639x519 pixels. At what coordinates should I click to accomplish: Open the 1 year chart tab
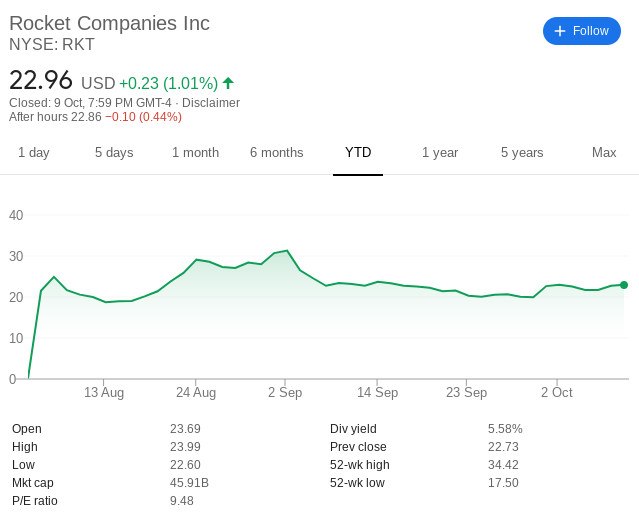pyautogui.click(x=440, y=152)
